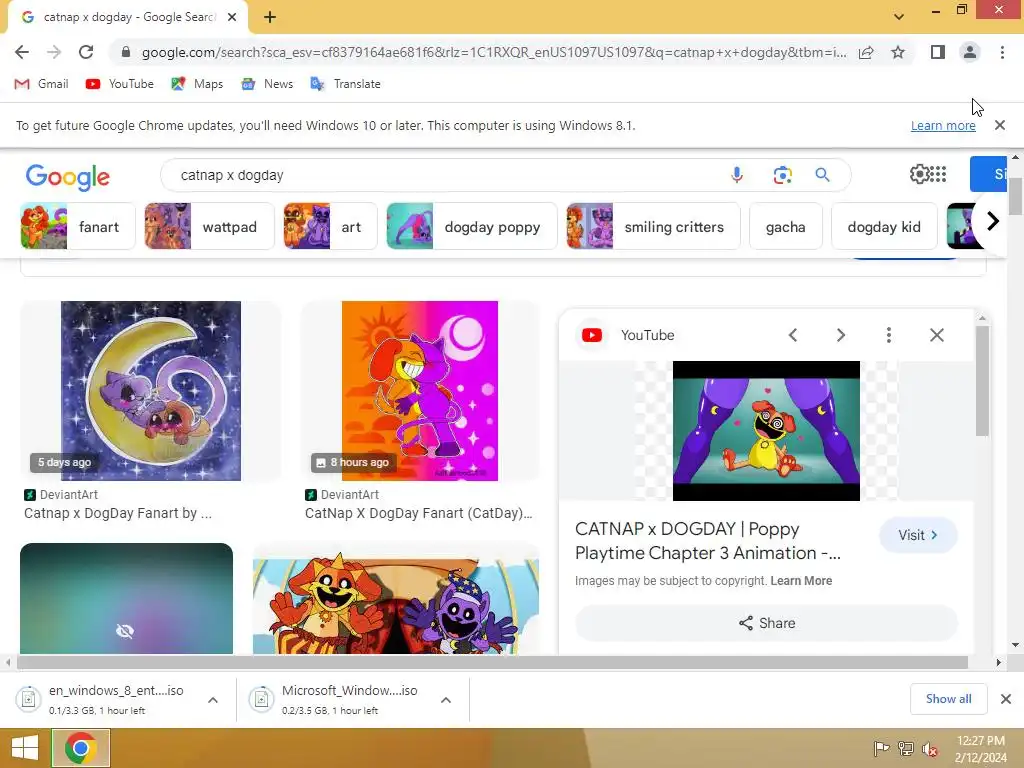Open Chrome side panel

click(x=938, y=52)
